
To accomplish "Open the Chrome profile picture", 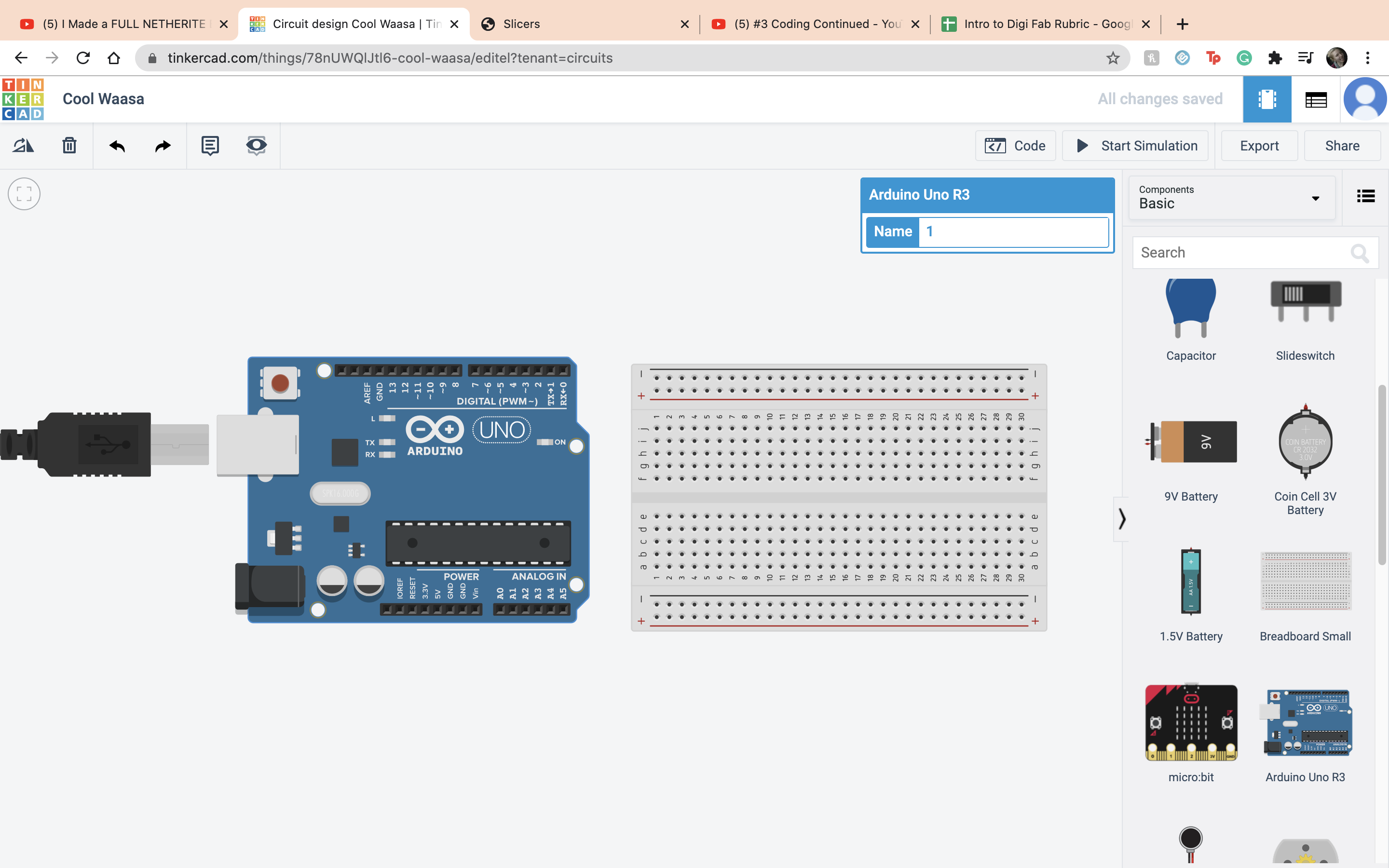I will click(x=1336, y=58).
